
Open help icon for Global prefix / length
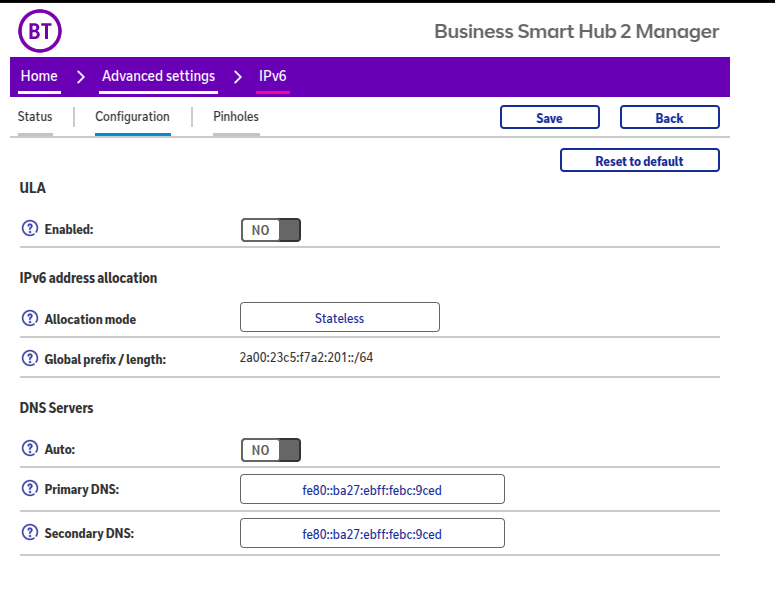point(30,358)
